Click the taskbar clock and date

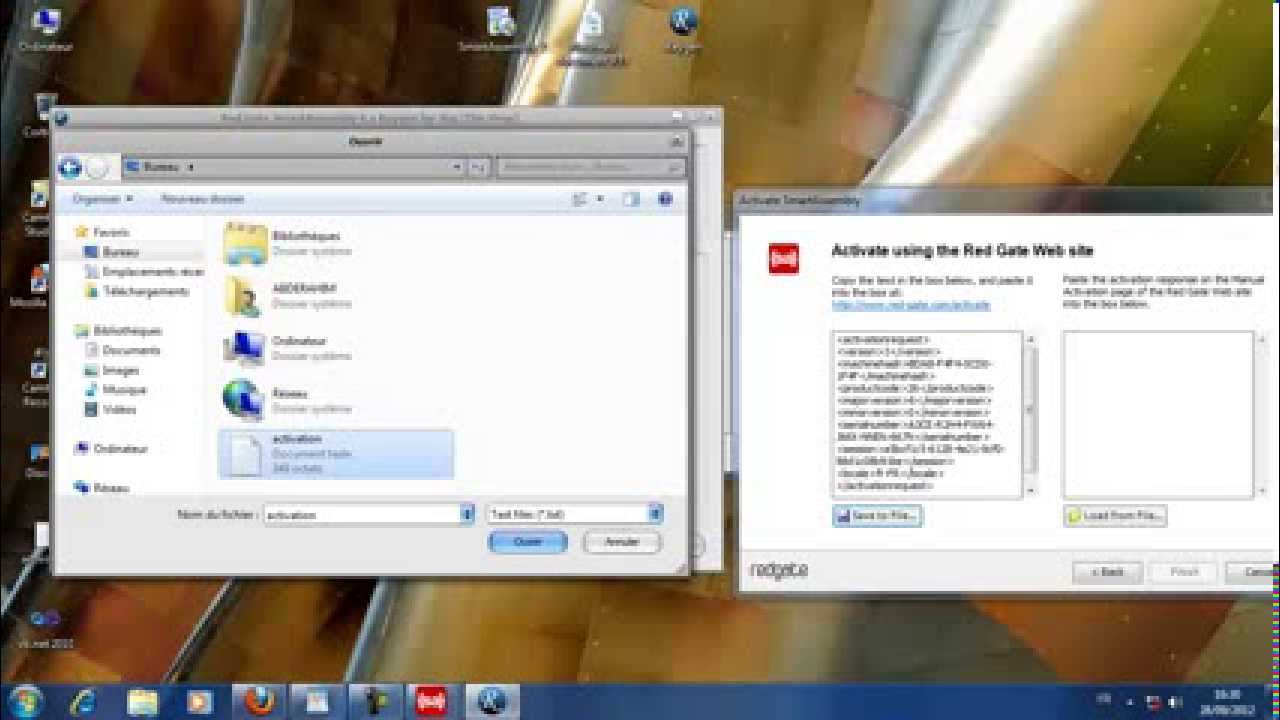tap(1227, 701)
